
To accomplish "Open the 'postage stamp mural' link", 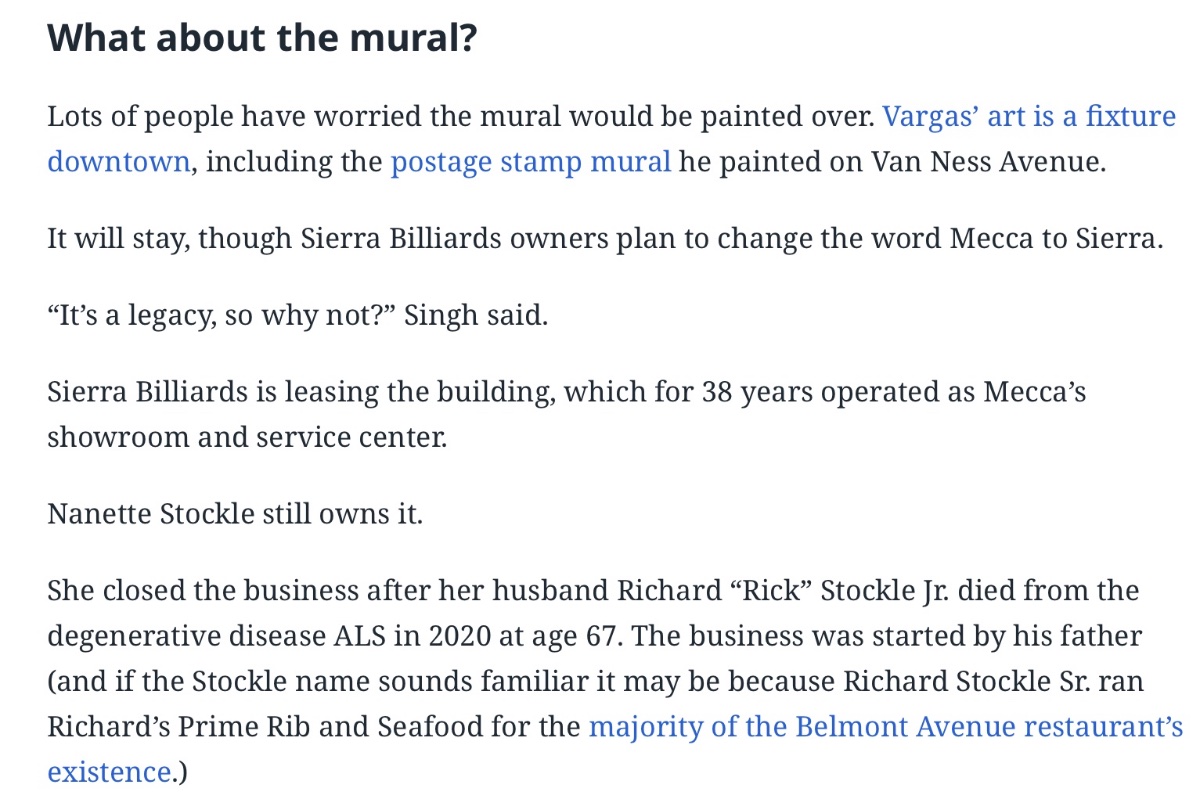I will [x=530, y=161].
